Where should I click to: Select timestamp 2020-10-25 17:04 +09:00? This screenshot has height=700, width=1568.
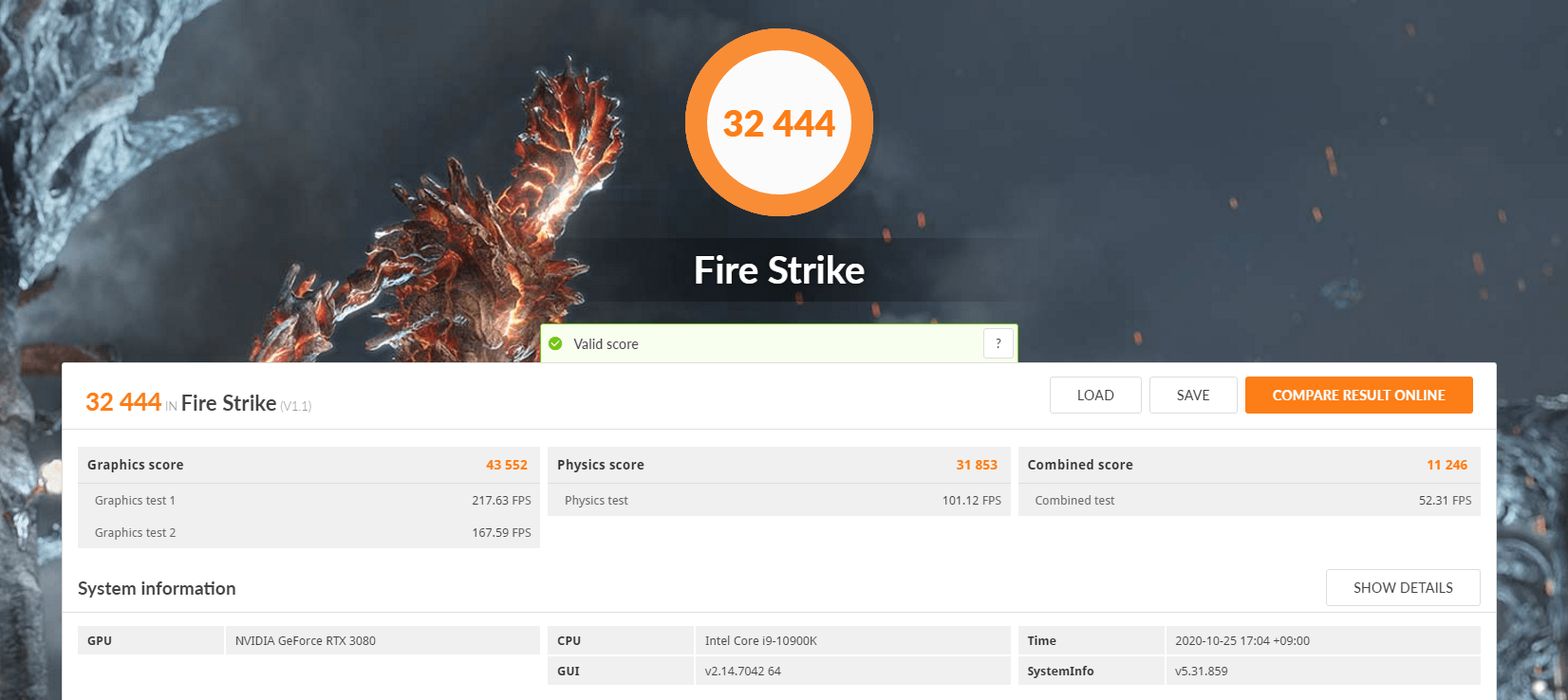1242,640
